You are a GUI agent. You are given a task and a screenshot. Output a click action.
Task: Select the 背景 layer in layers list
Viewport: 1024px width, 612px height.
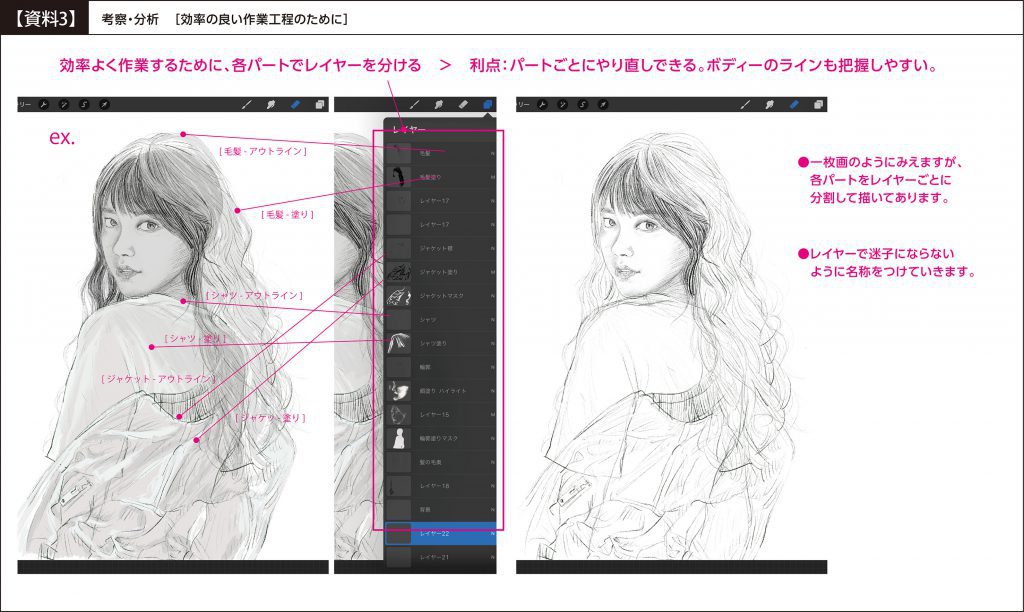[x=440, y=509]
